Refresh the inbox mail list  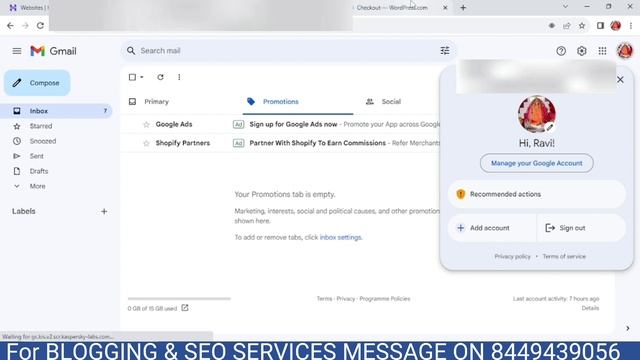coord(160,77)
